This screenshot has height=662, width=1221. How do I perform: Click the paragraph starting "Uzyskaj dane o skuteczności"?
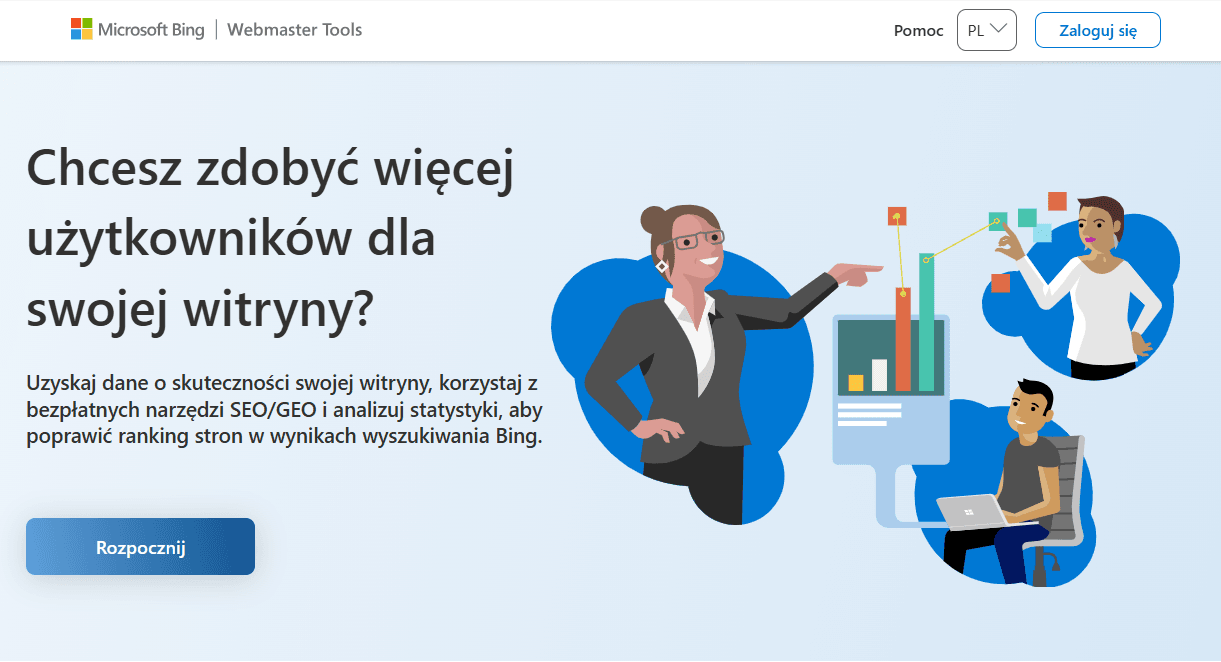point(285,410)
